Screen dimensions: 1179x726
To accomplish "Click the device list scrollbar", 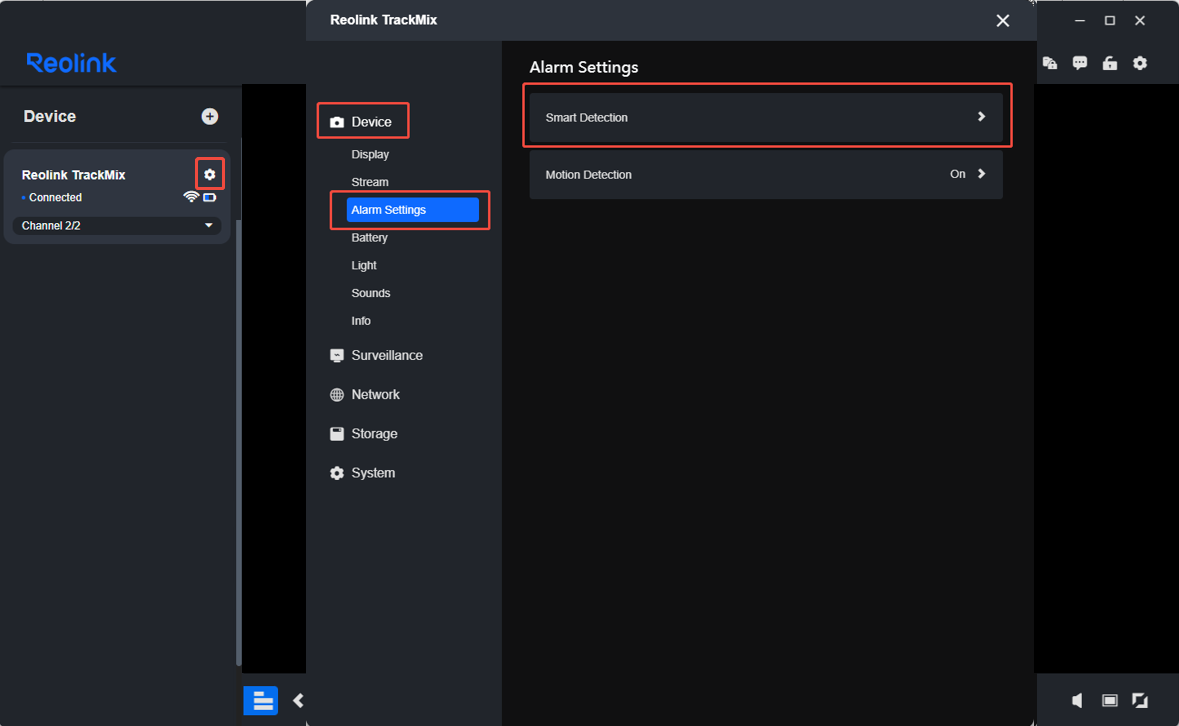I will click(238, 442).
